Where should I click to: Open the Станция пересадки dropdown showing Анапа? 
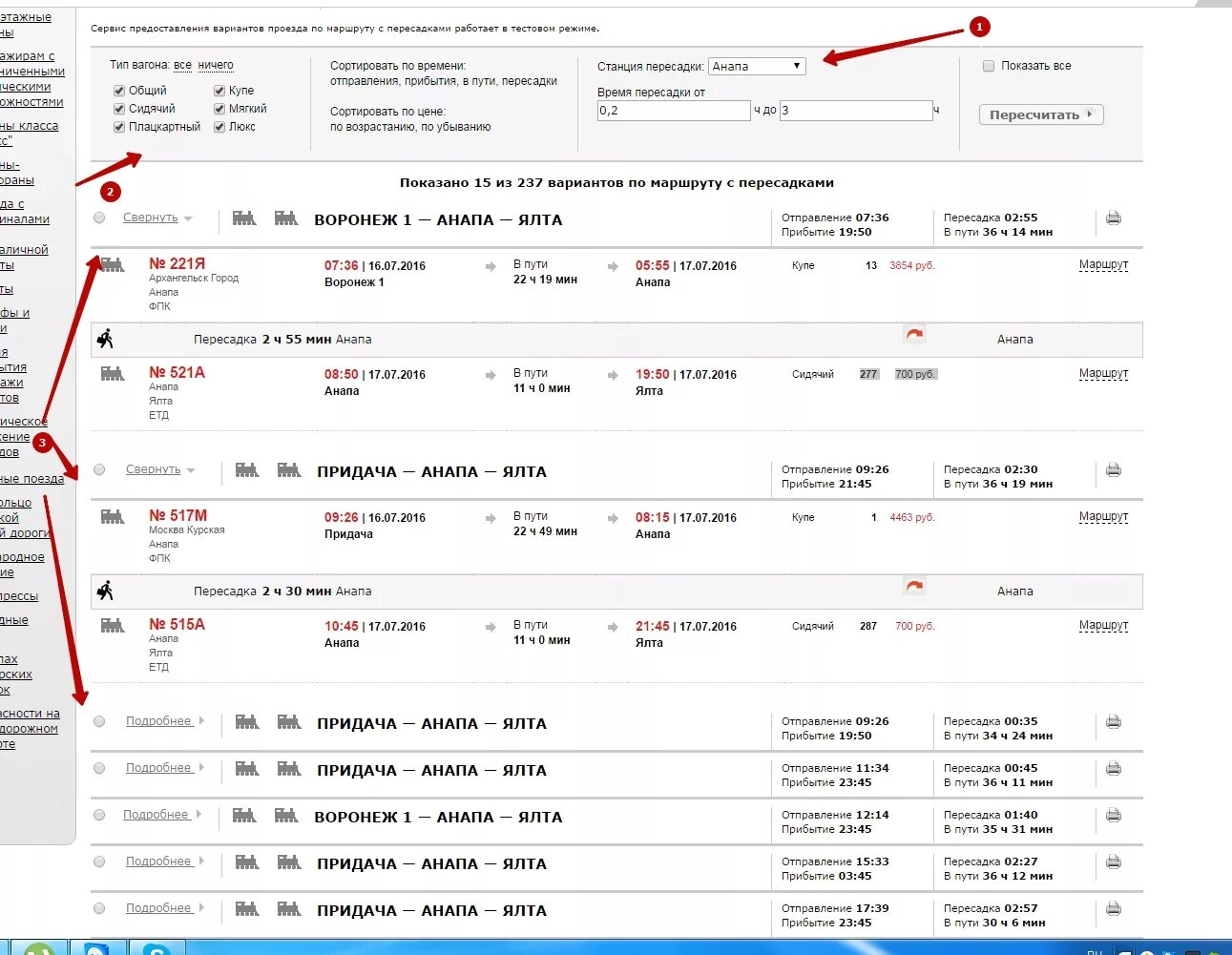pos(757,66)
